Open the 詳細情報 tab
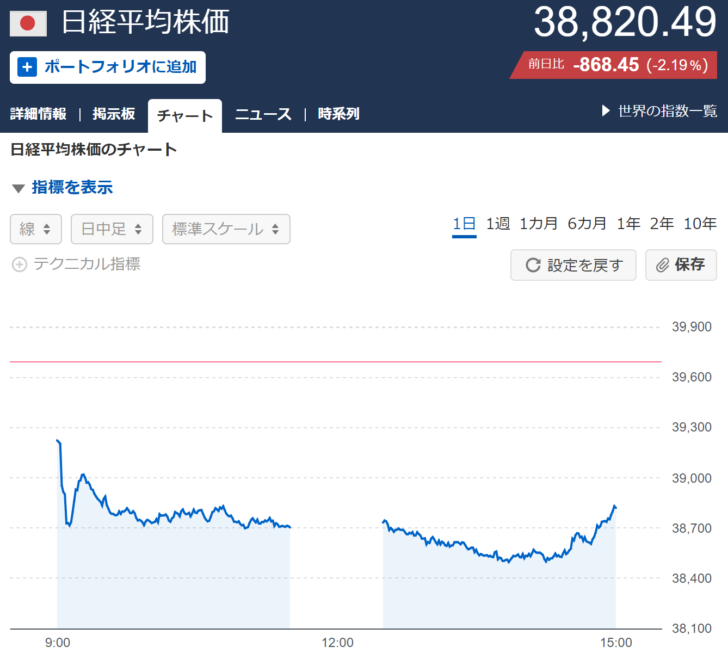The width and height of the screenshot is (728, 653). [x=38, y=114]
